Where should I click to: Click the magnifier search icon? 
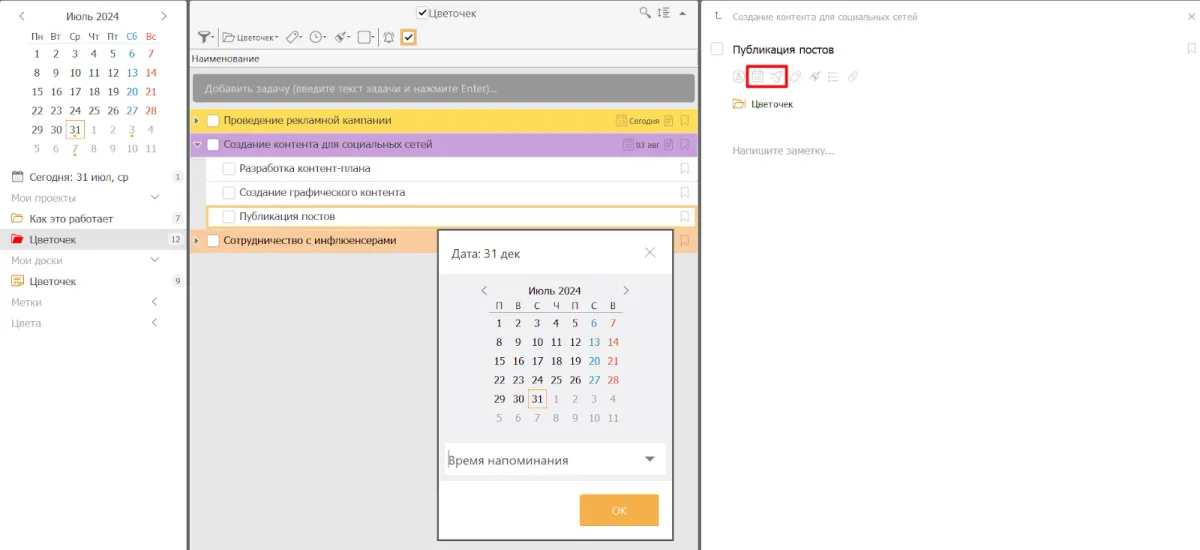[646, 13]
